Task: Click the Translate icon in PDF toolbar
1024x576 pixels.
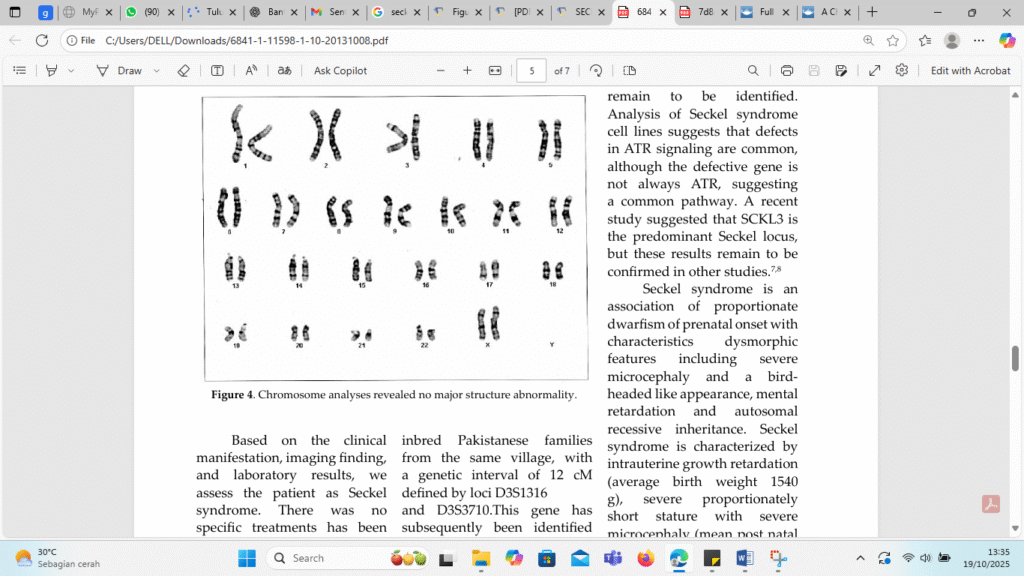Action: click(285, 71)
